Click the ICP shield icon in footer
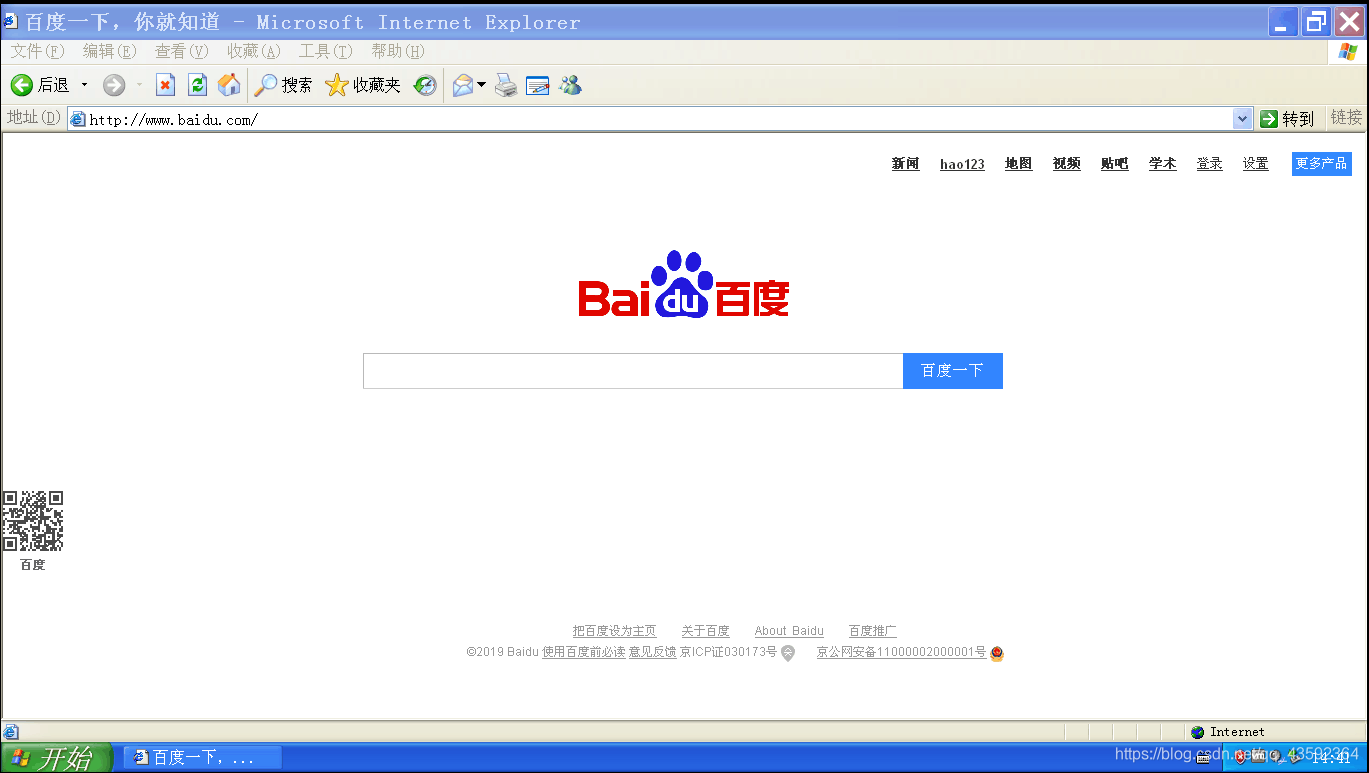This screenshot has height=773, width=1369. (x=788, y=653)
